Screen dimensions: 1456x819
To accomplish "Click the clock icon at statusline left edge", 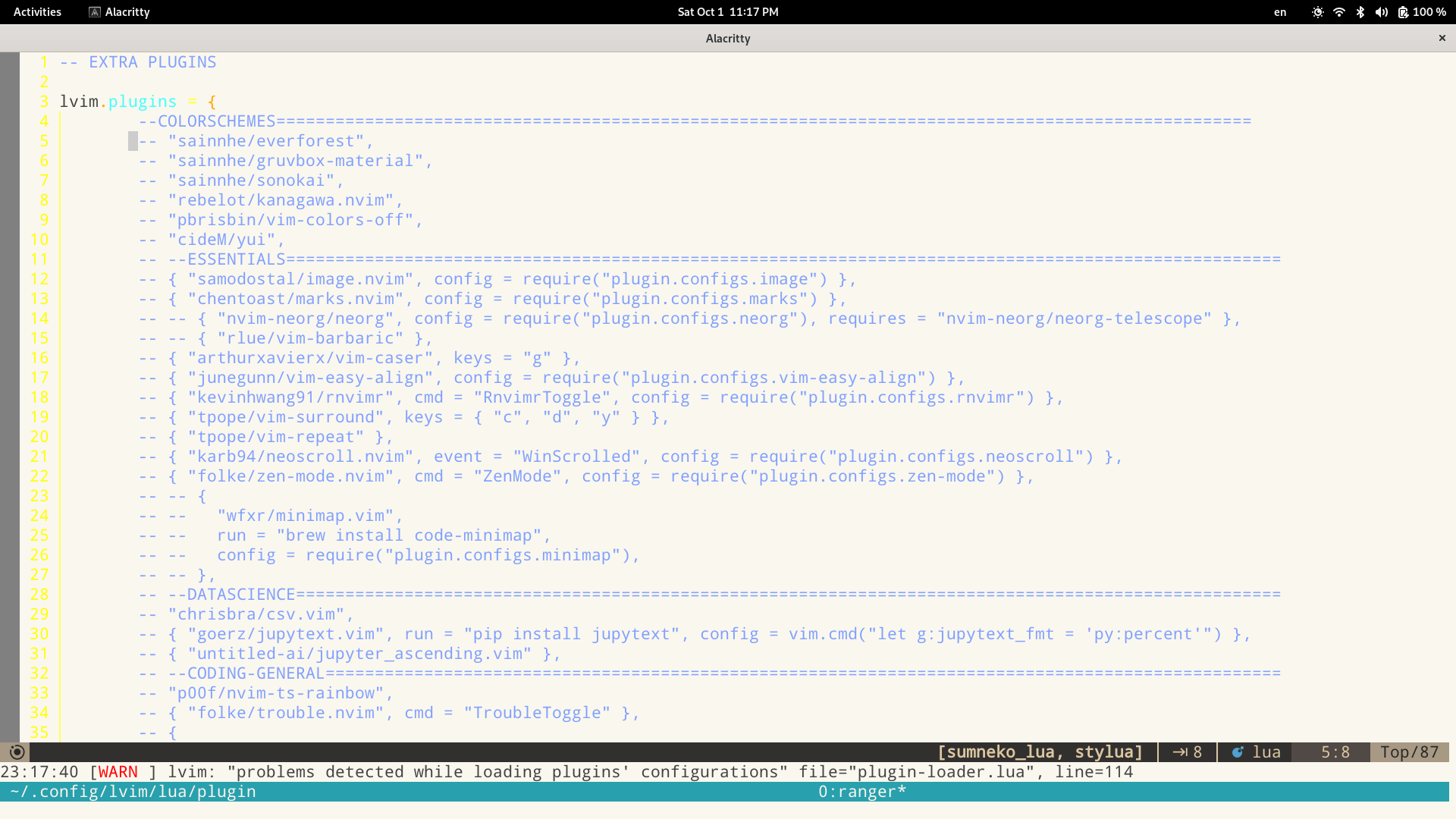I will point(16,752).
